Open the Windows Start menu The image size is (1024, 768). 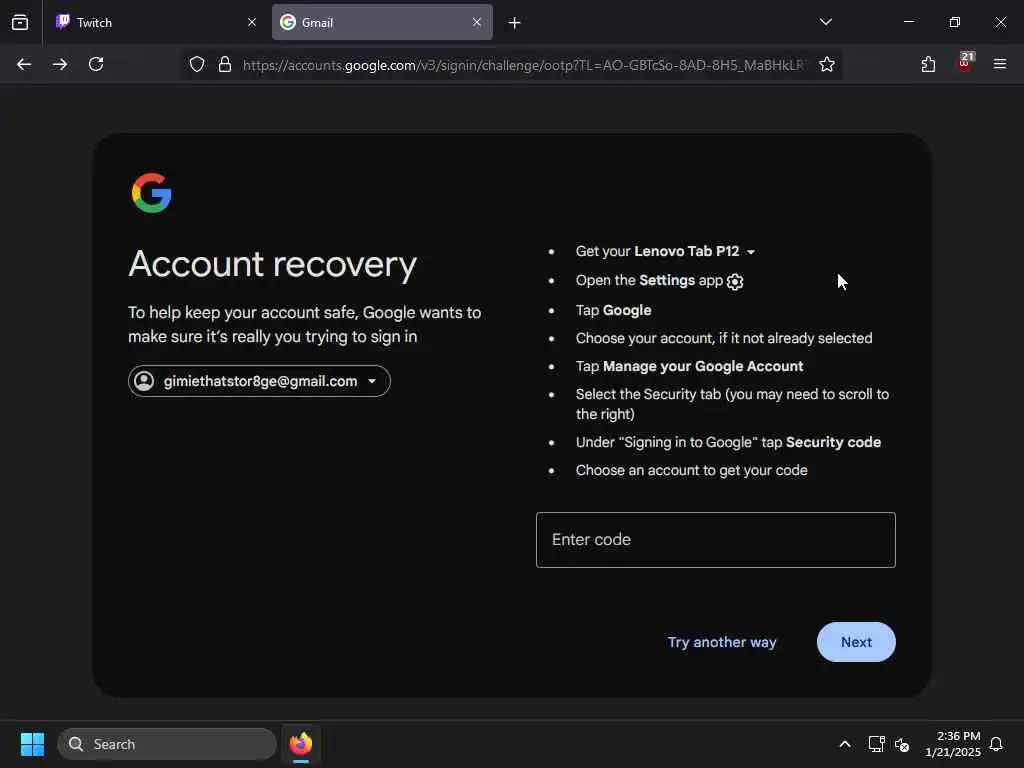pos(32,744)
